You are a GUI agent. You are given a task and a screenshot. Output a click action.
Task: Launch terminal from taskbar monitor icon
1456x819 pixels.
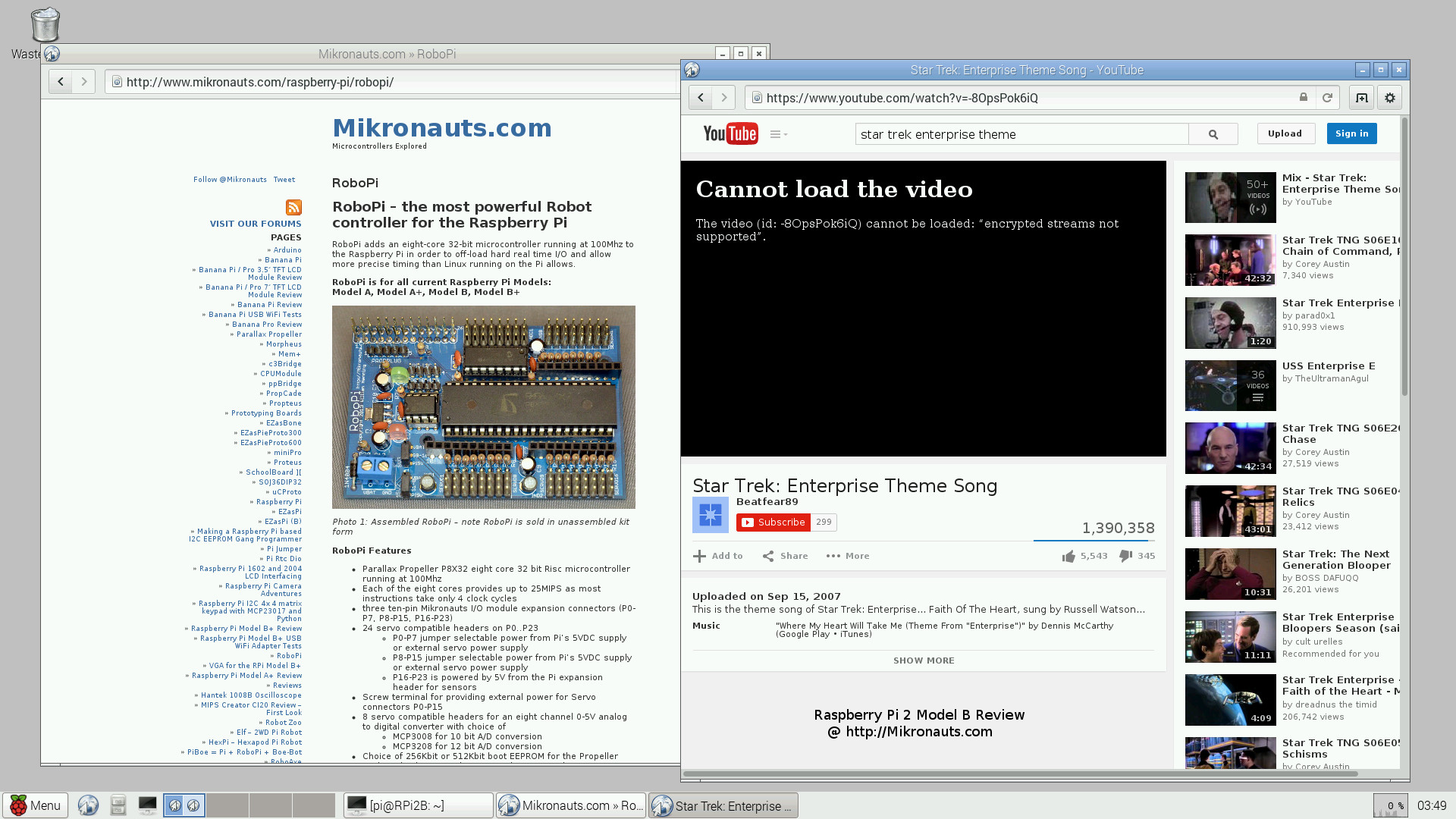147,805
